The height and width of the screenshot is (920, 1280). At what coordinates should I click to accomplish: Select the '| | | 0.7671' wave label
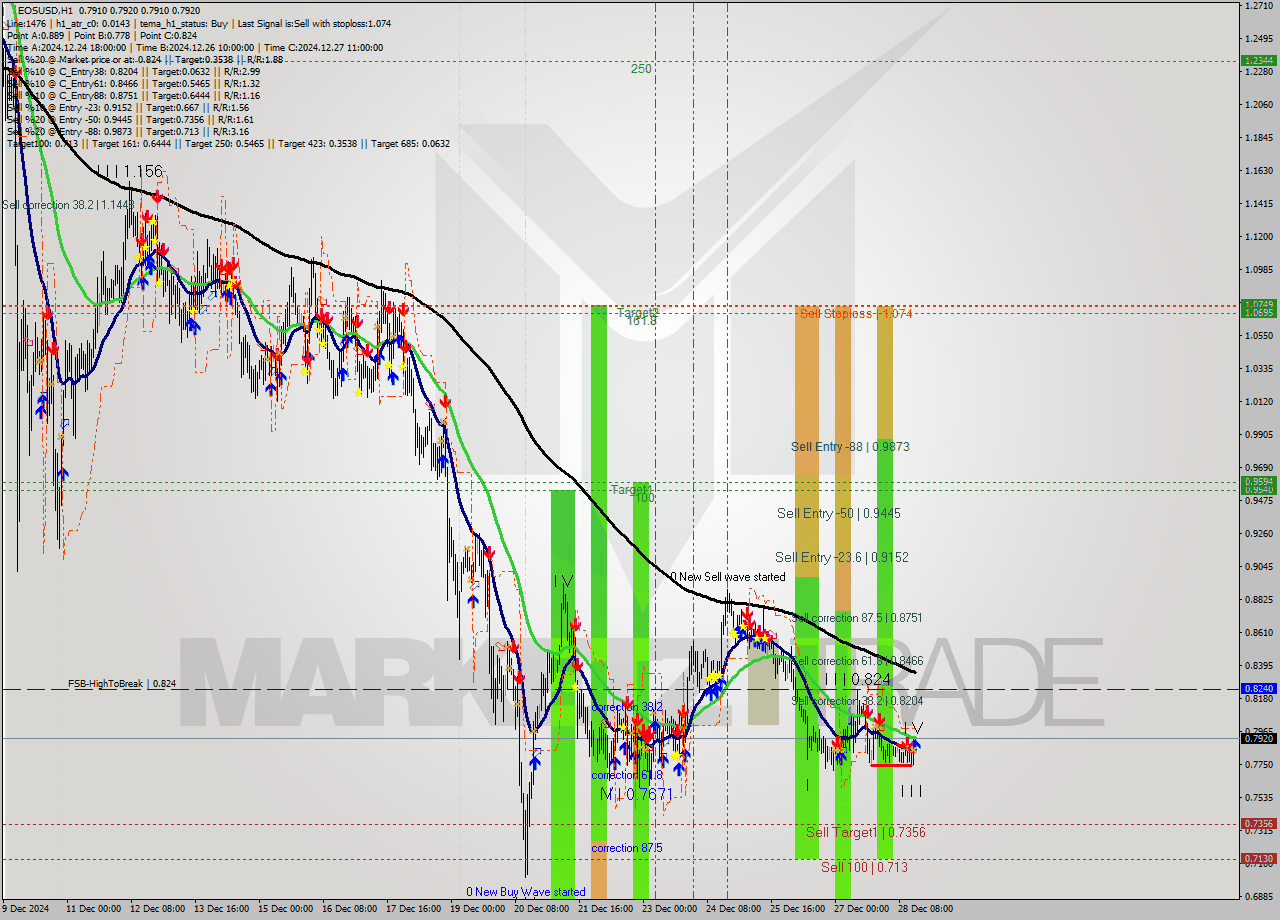tap(636, 793)
